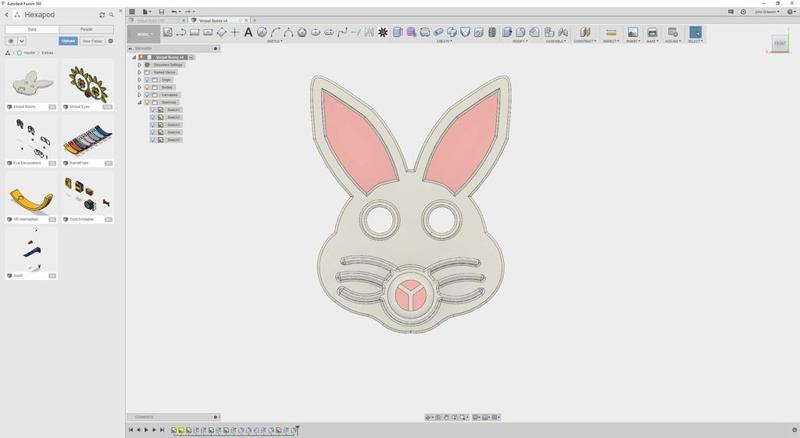The height and width of the screenshot is (438, 800).
Task: Collapse the Sketches folder in browser
Action: pyautogui.click(x=140, y=102)
